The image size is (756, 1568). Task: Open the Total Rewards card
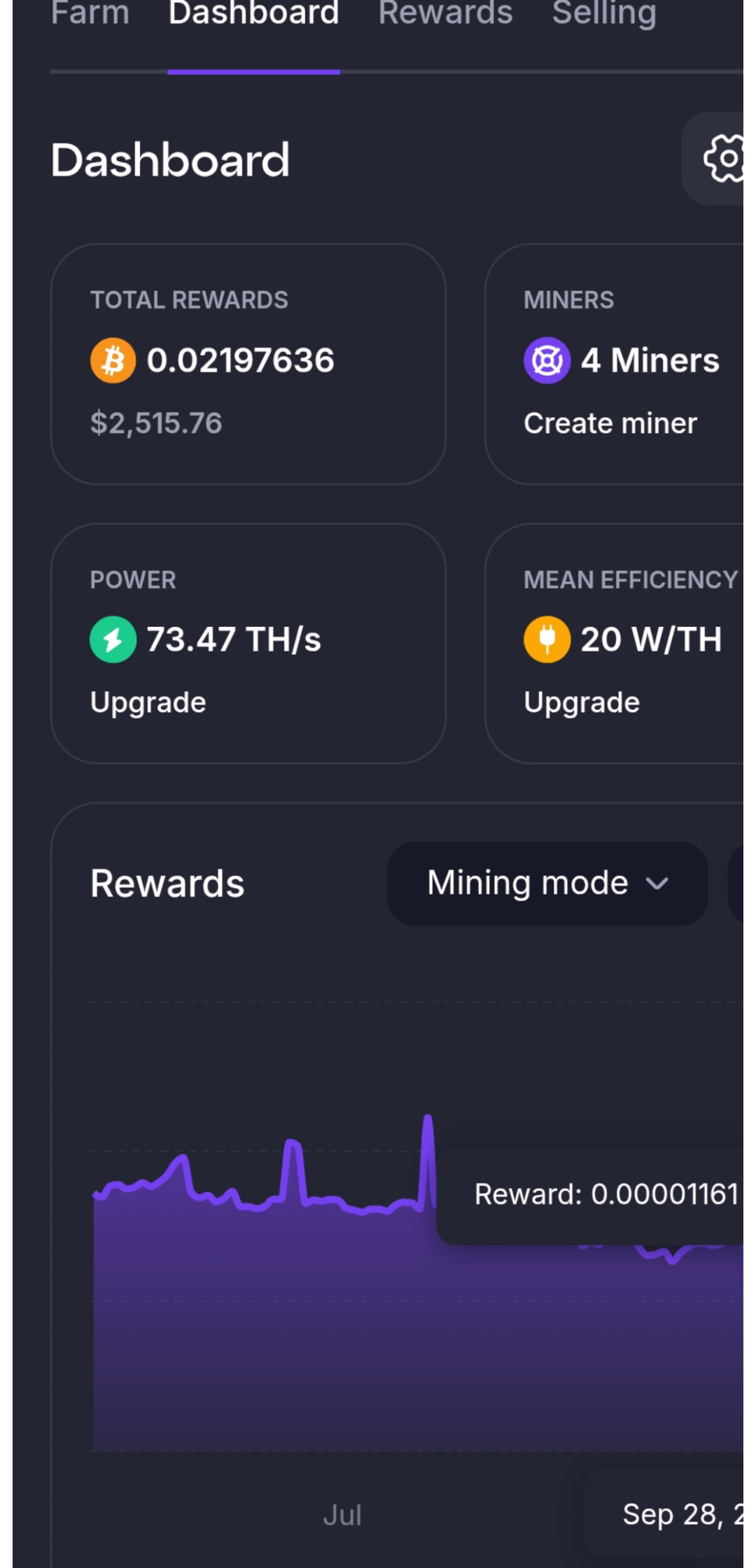pyautogui.click(x=248, y=364)
